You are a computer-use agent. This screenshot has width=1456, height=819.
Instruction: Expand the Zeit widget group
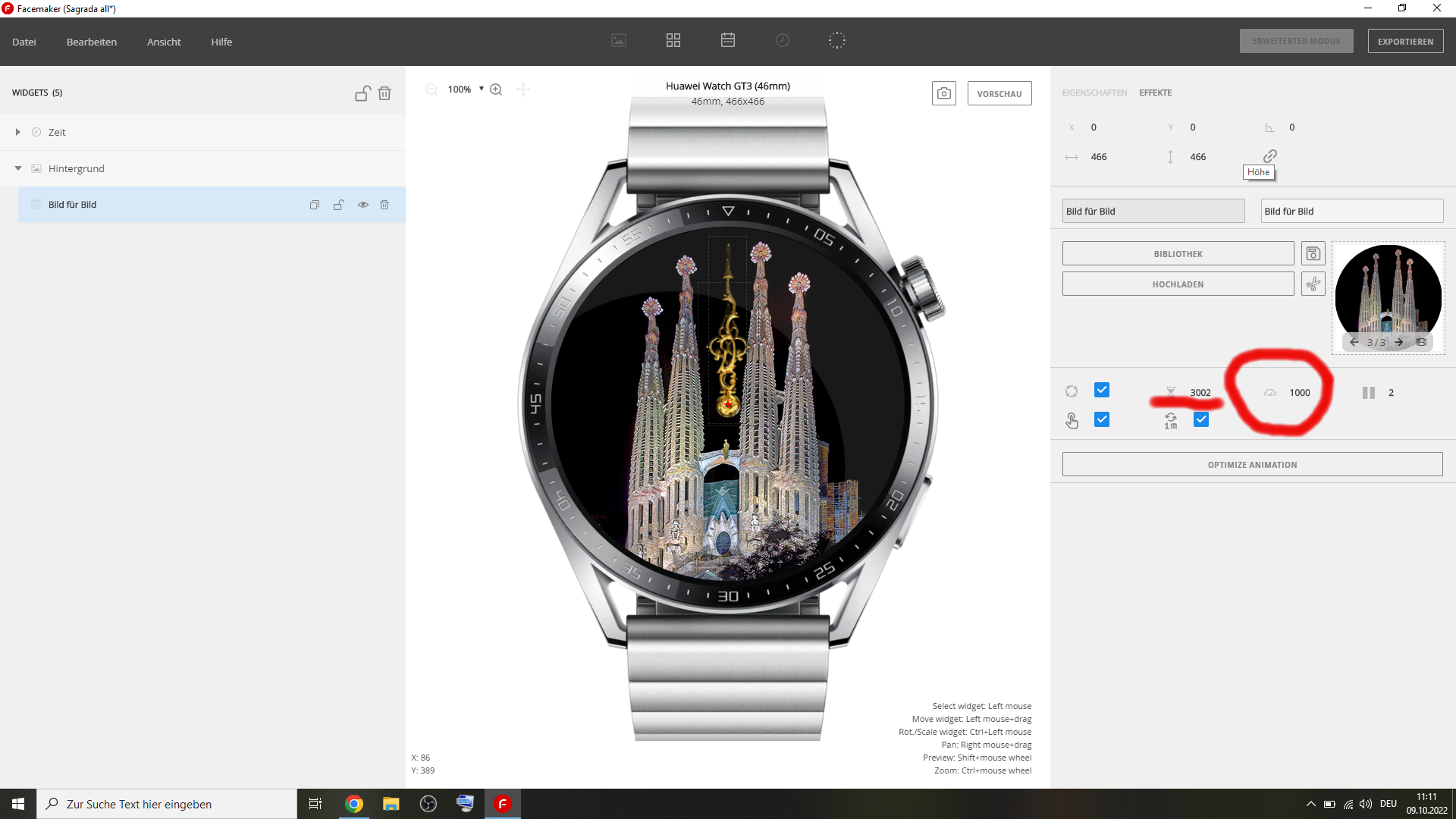pyautogui.click(x=17, y=132)
